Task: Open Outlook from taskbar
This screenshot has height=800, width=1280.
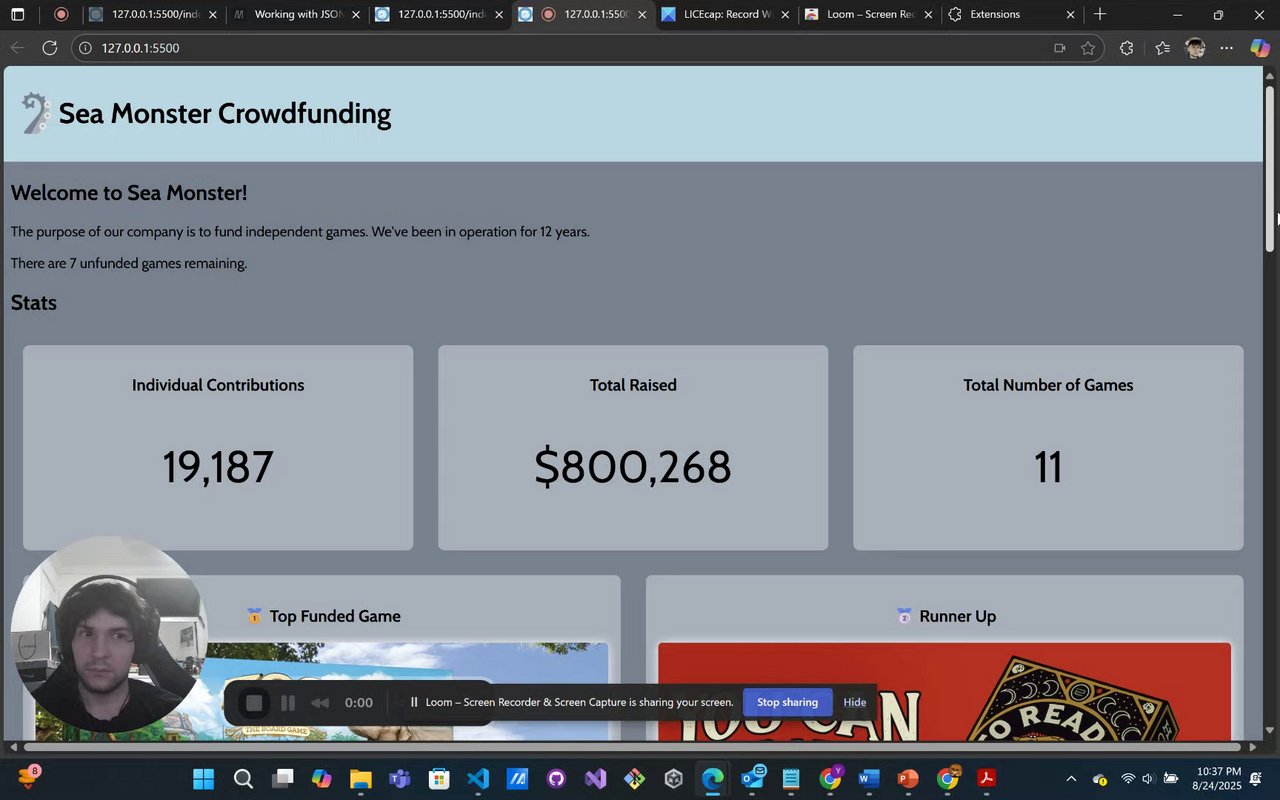Action: (753, 777)
